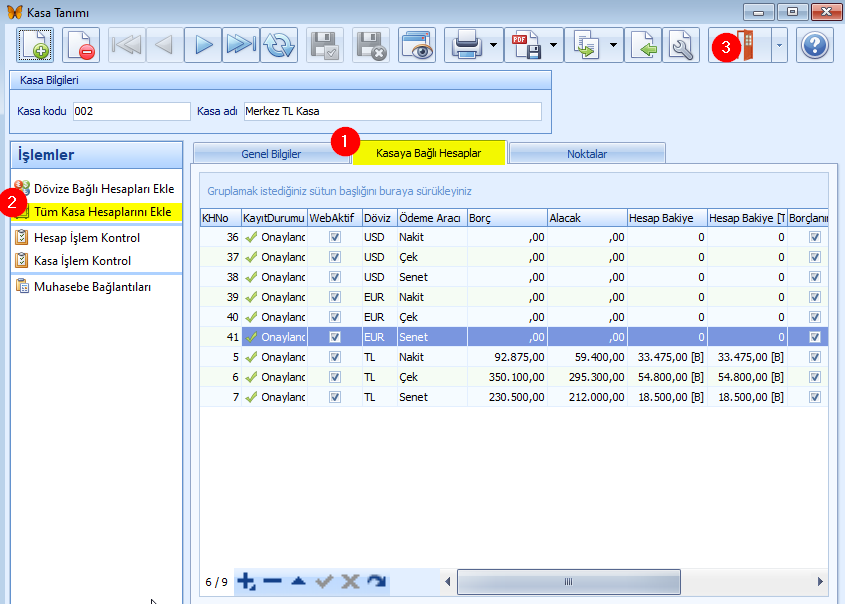Toggle WebAktif checkbox for row 37
Viewport: 845px width, 604px height.
[335, 257]
